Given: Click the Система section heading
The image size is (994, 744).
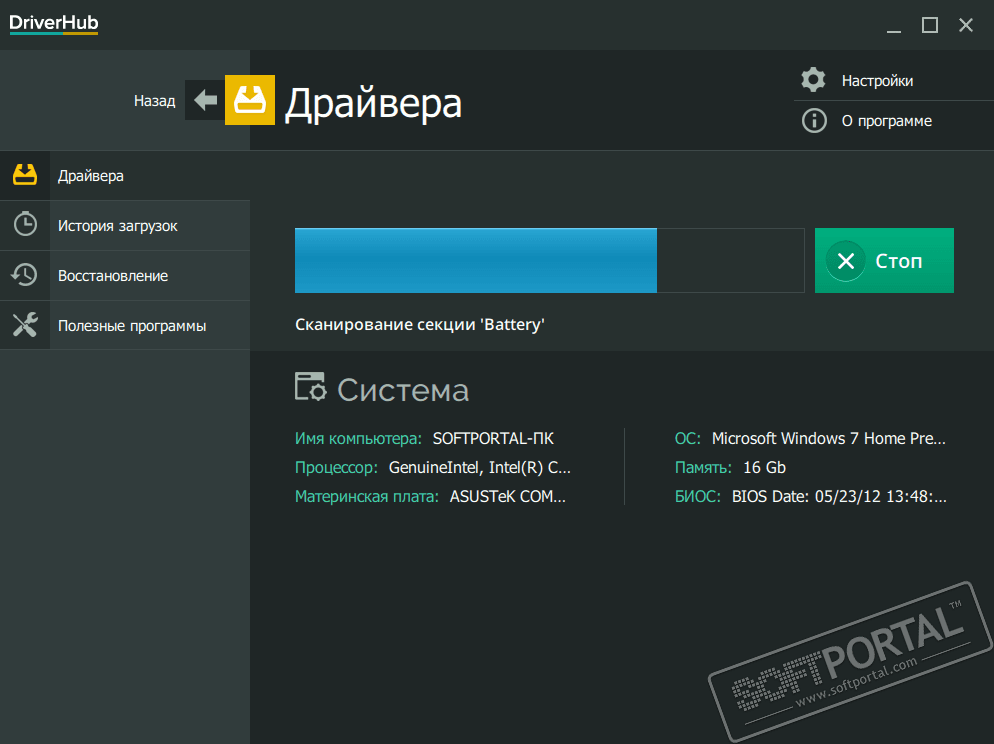Looking at the screenshot, I should (403, 390).
